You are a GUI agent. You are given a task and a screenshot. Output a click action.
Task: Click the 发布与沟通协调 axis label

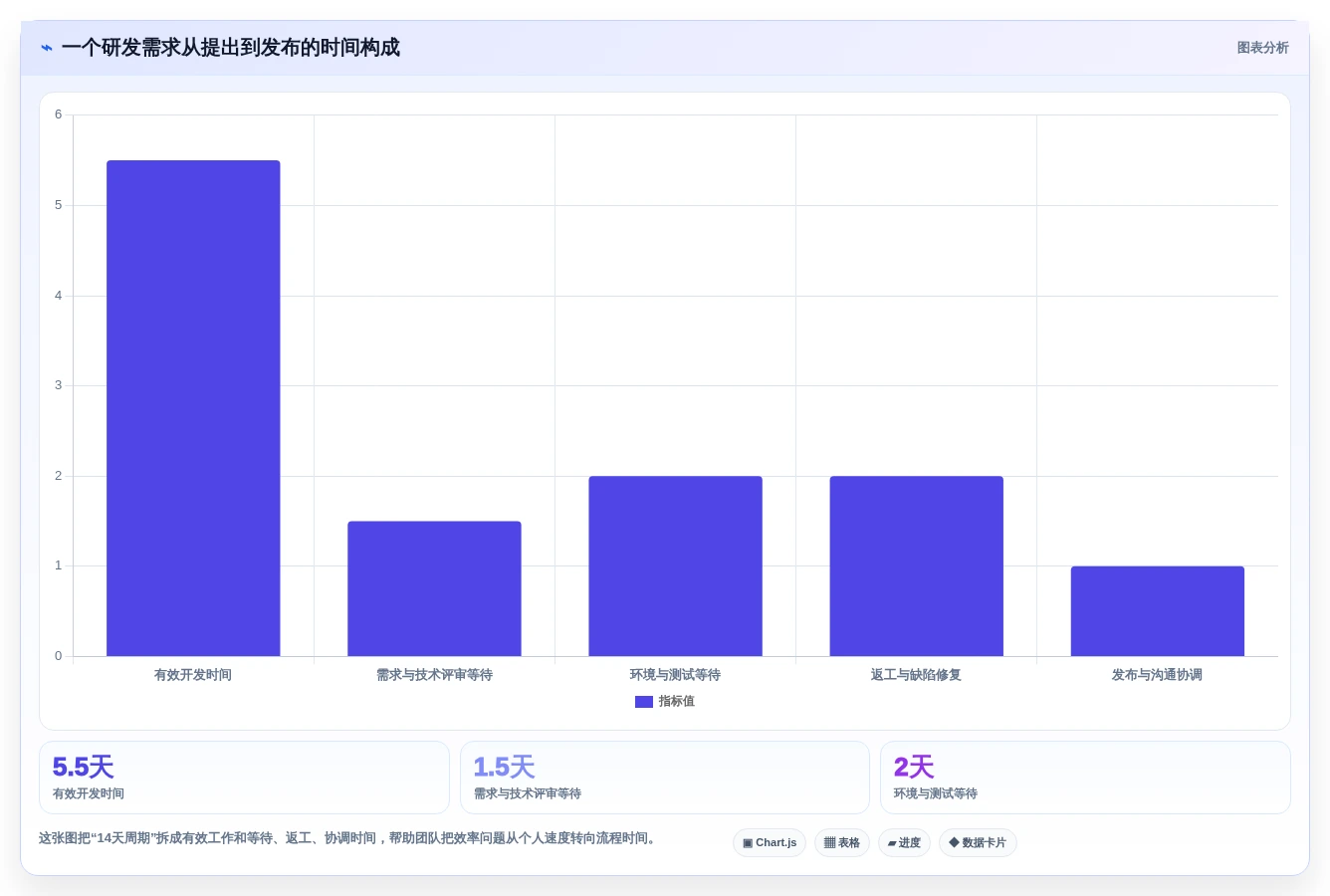pyautogui.click(x=1157, y=675)
